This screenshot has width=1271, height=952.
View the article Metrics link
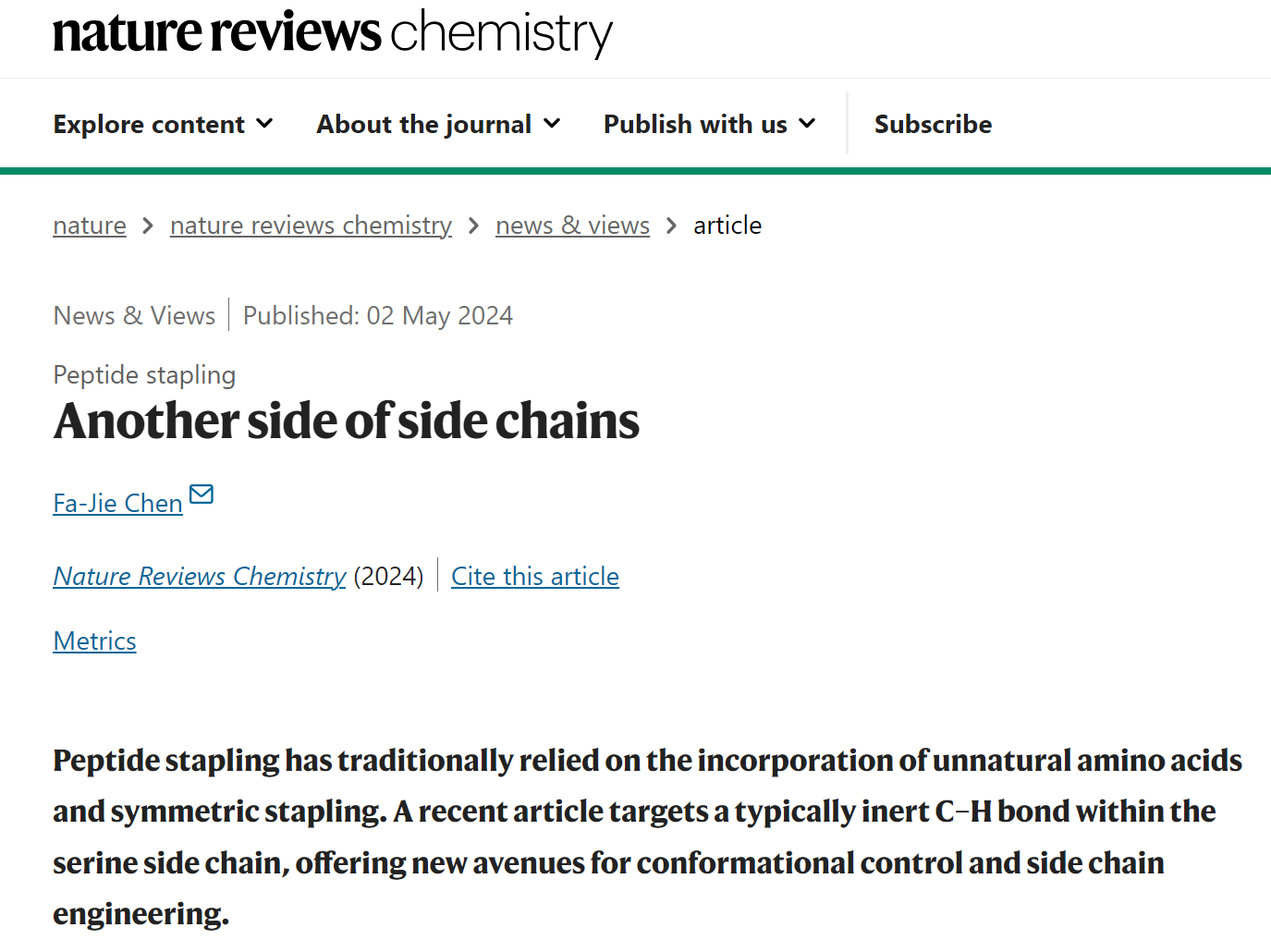pyautogui.click(x=94, y=641)
